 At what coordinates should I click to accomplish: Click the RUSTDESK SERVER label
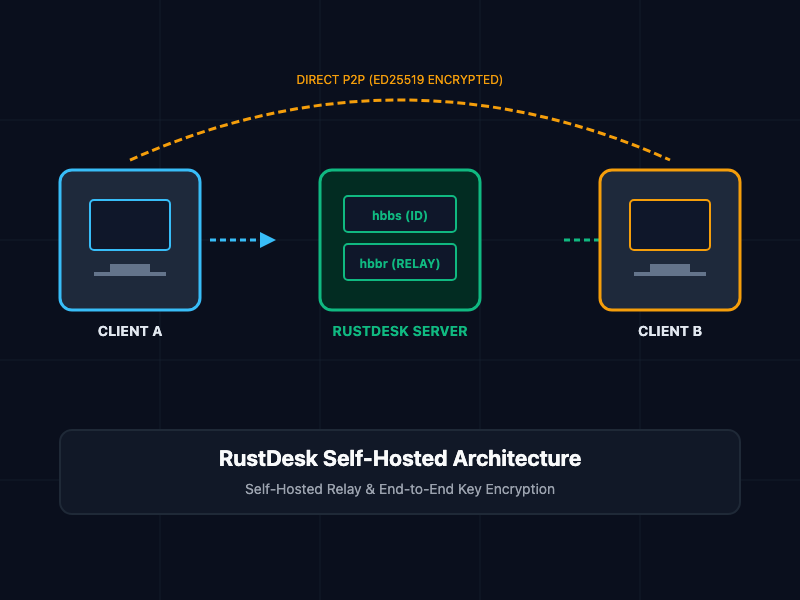400,331
